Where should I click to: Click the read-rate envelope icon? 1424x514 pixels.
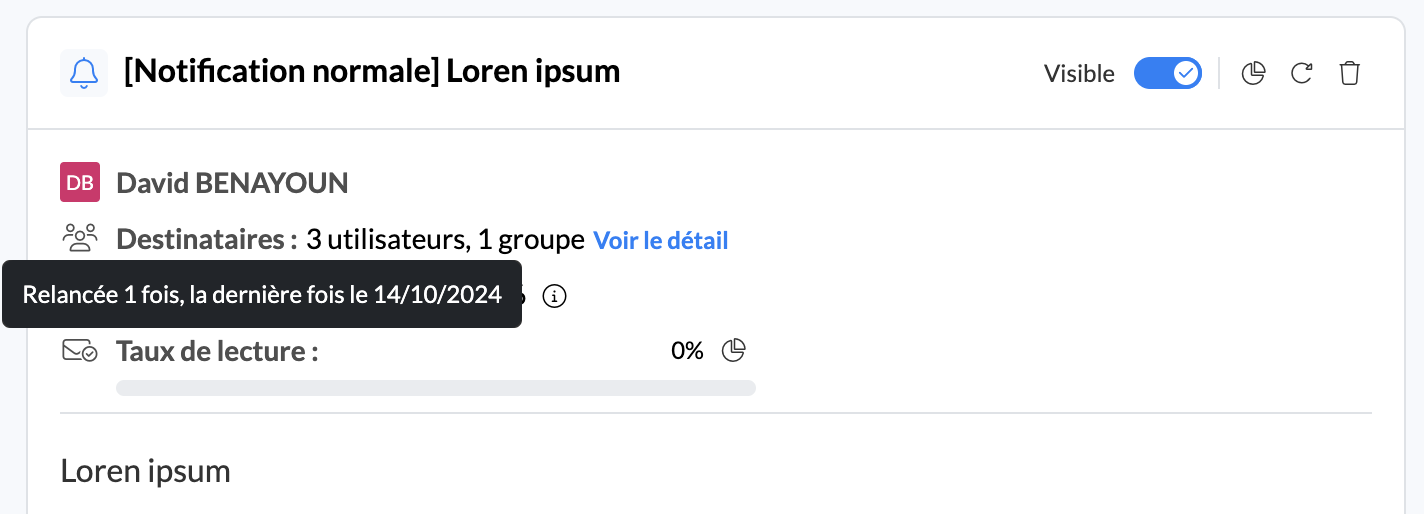pos(80,351)
